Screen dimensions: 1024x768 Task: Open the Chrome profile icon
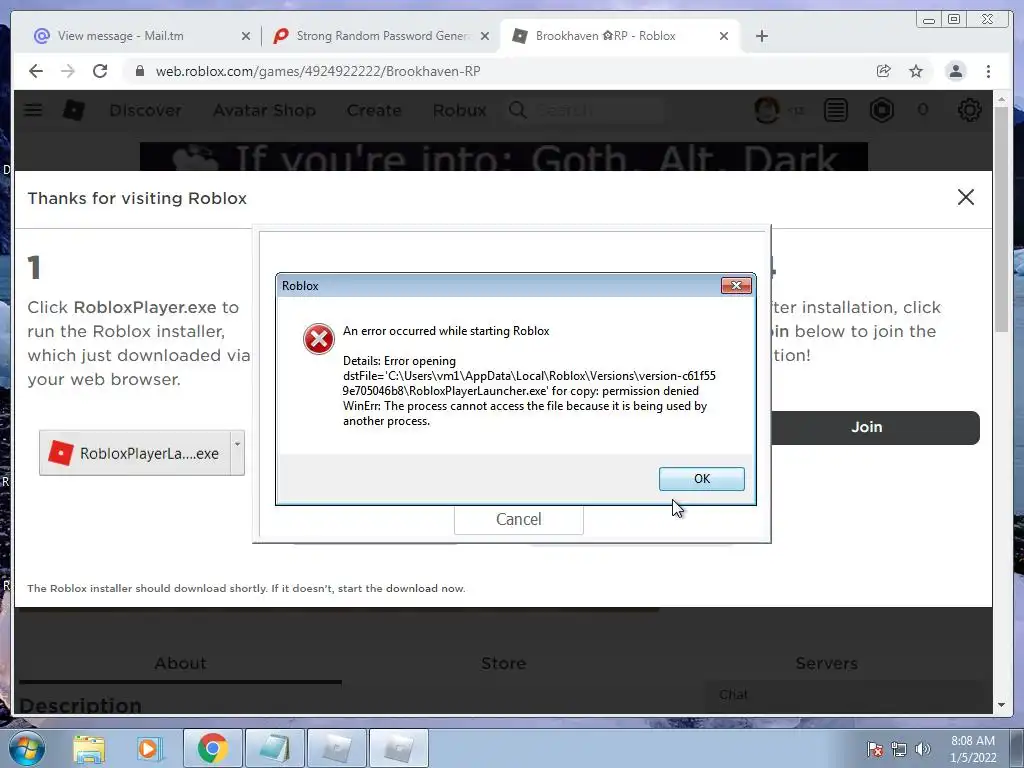tap(955, 71)
